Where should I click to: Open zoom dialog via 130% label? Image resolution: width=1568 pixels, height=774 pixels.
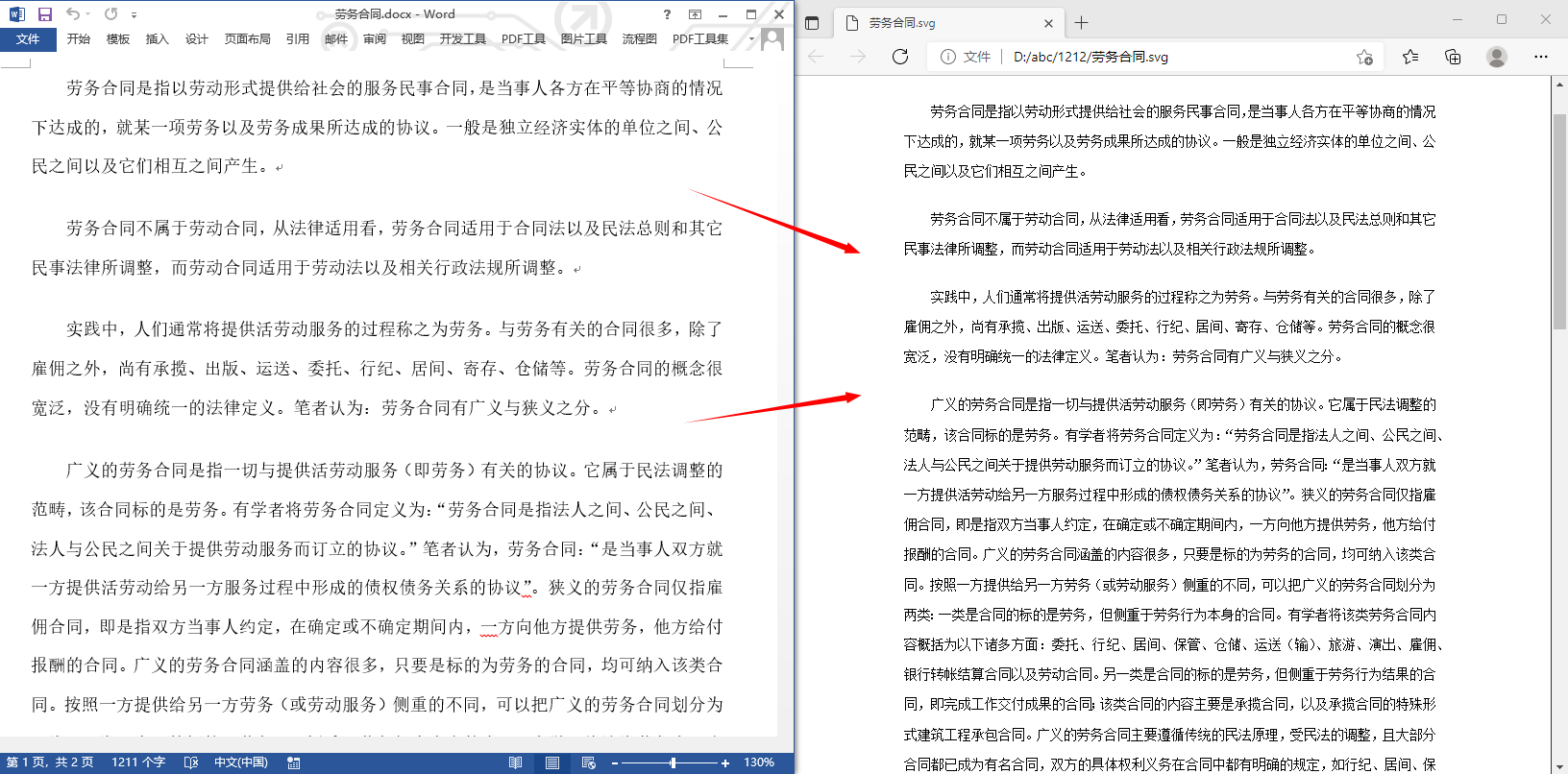point(759,762)
